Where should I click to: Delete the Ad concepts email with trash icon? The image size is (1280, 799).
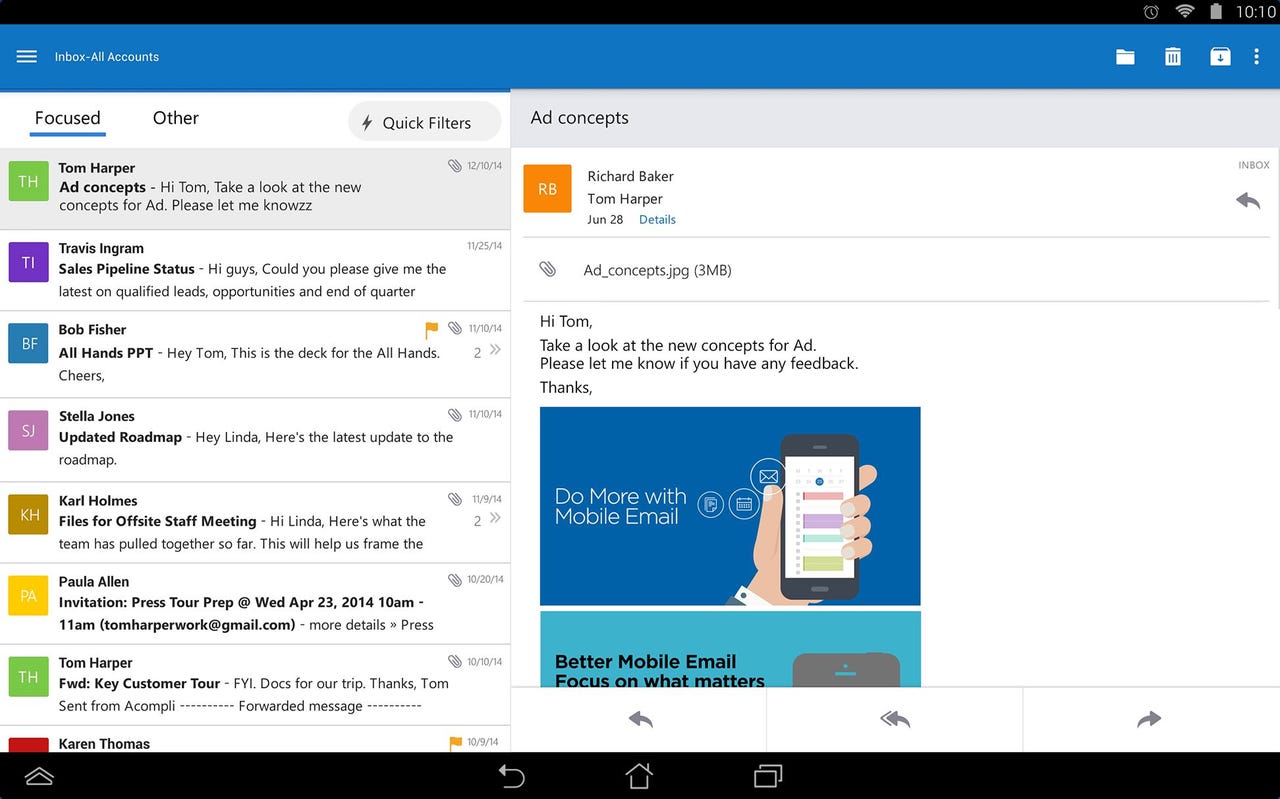[1172, 57]
